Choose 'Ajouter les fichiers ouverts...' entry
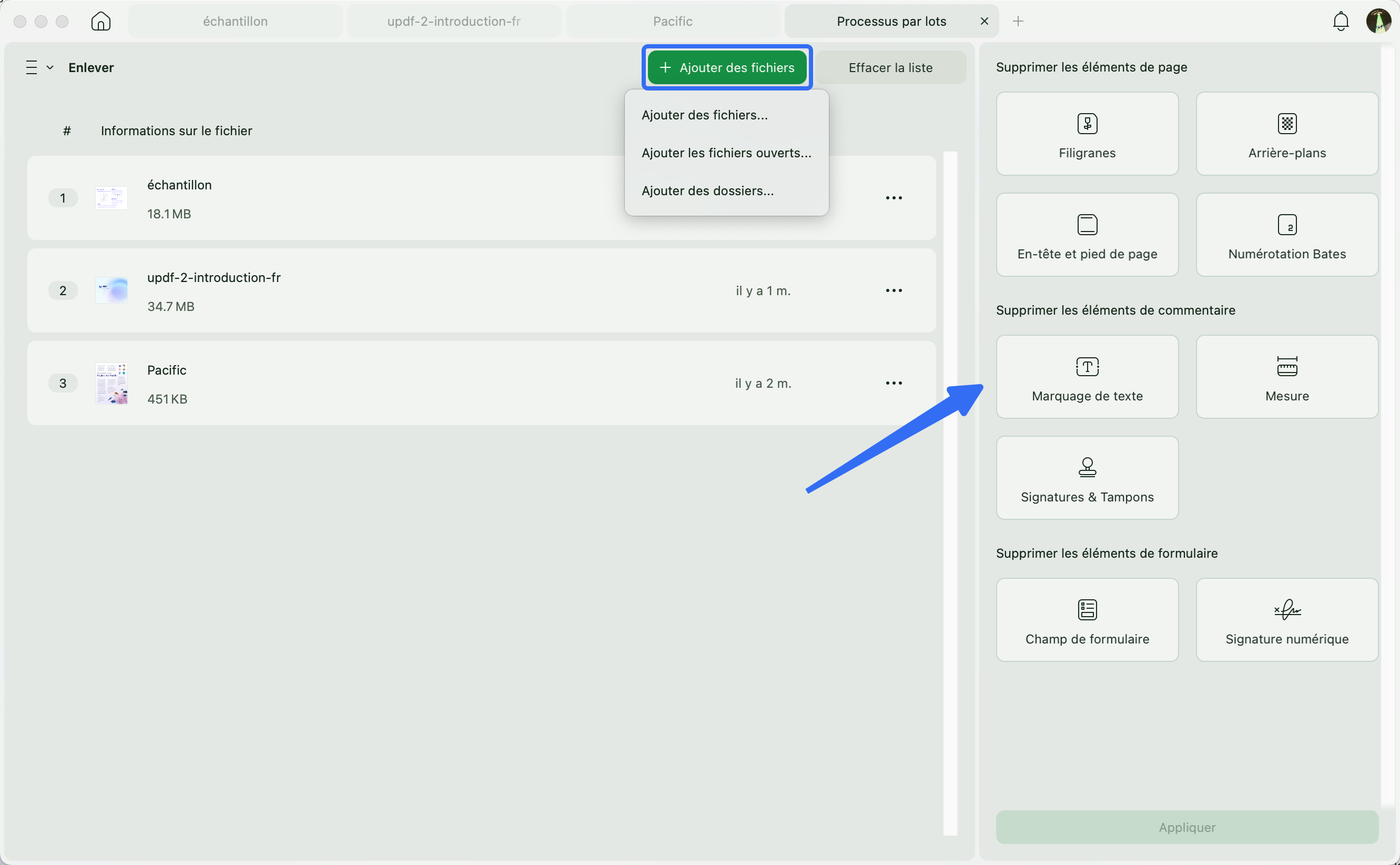The width and height of the screenshot is (1400, 865). click(x=726, y=153)
